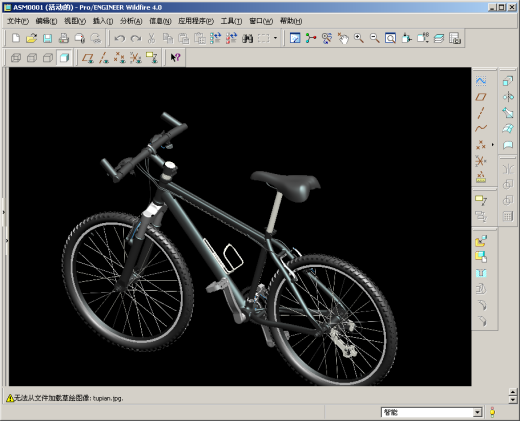The image size is (520, 421).
Task: Activate the context-sensitive help cursor
Action: pos(175,58)
